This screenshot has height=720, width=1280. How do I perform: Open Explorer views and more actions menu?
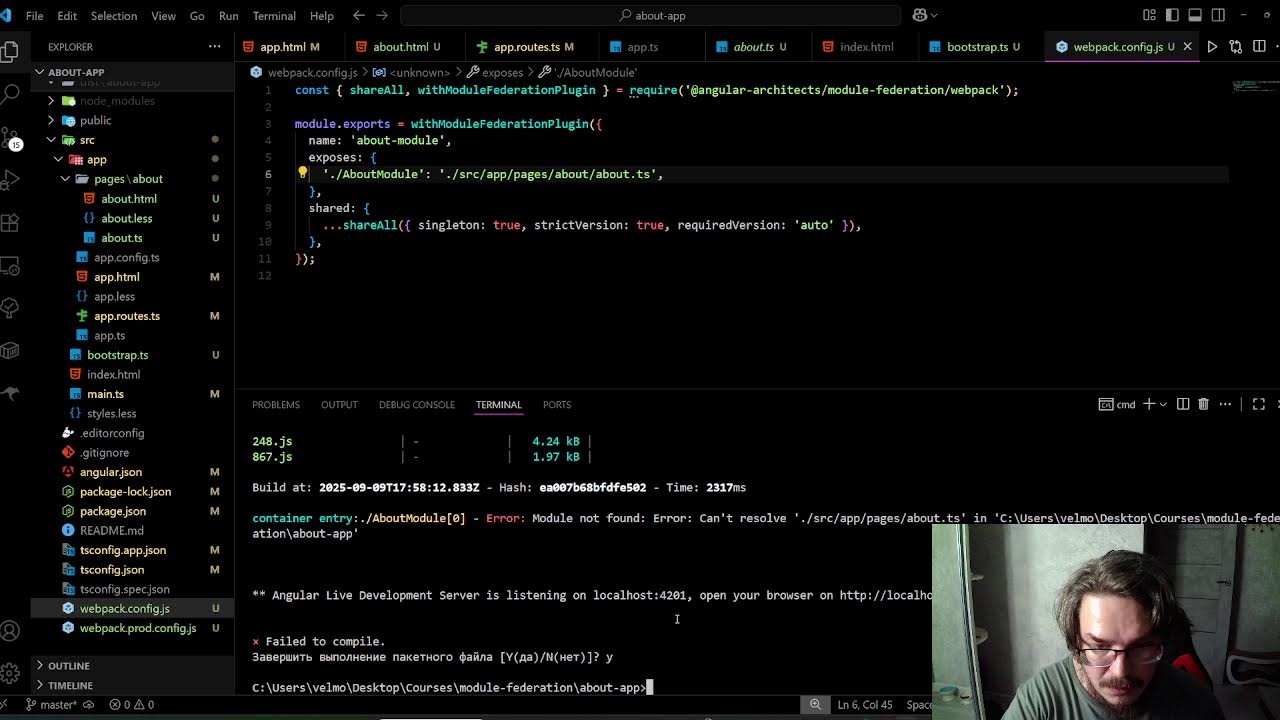214,47
